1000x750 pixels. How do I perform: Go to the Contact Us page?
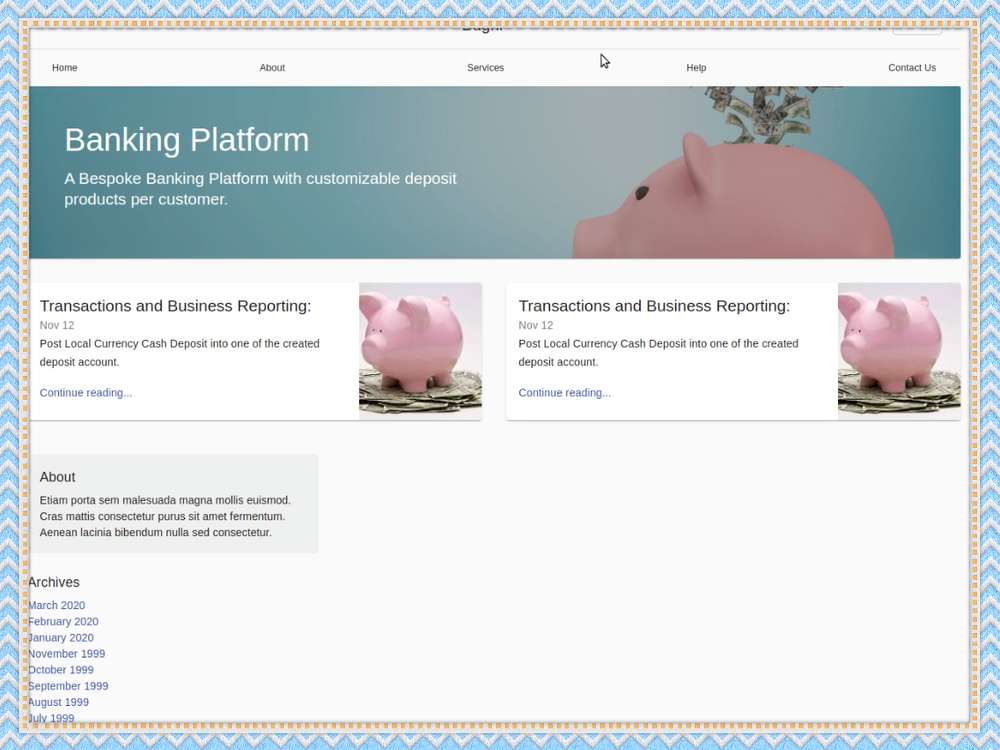click(911, 67)
